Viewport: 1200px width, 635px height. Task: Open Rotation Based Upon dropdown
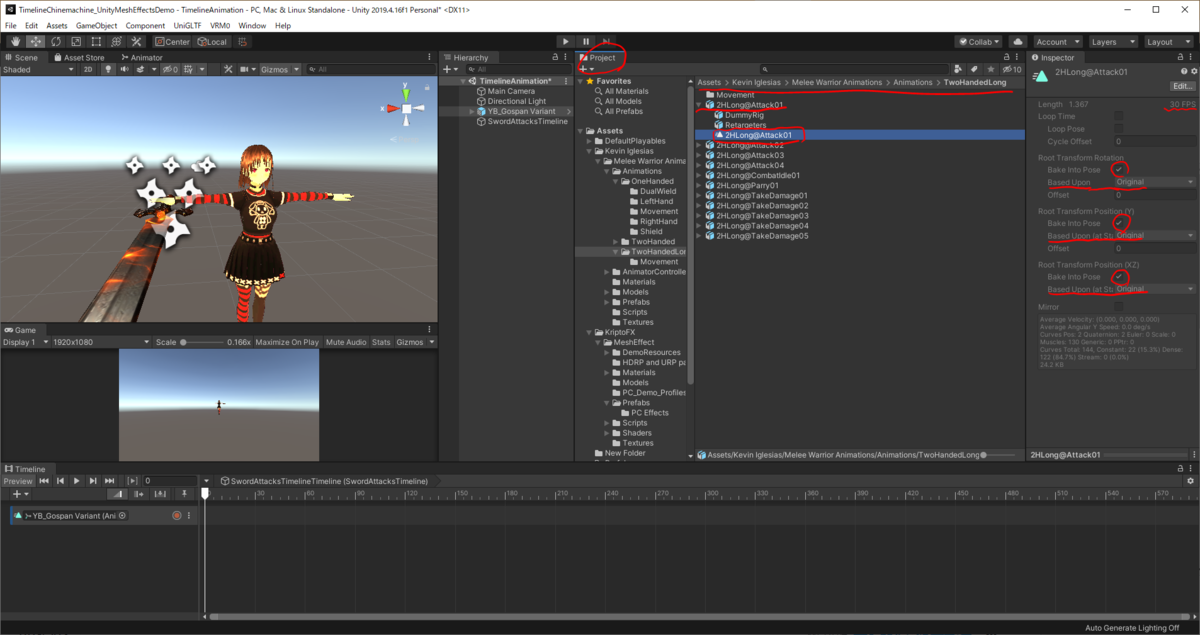[x=1154, y=182]
